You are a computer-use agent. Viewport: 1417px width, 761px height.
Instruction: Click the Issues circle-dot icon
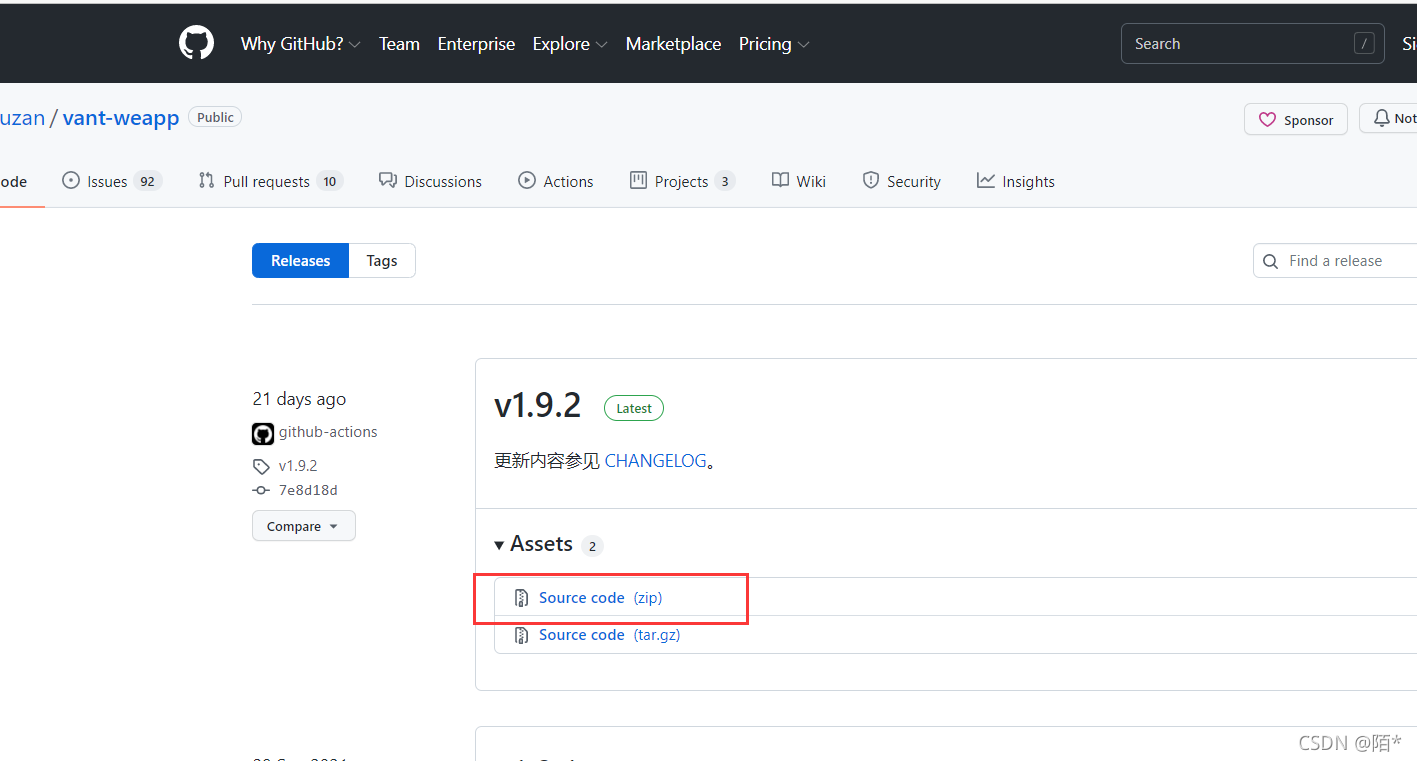(x=71, y=180)
